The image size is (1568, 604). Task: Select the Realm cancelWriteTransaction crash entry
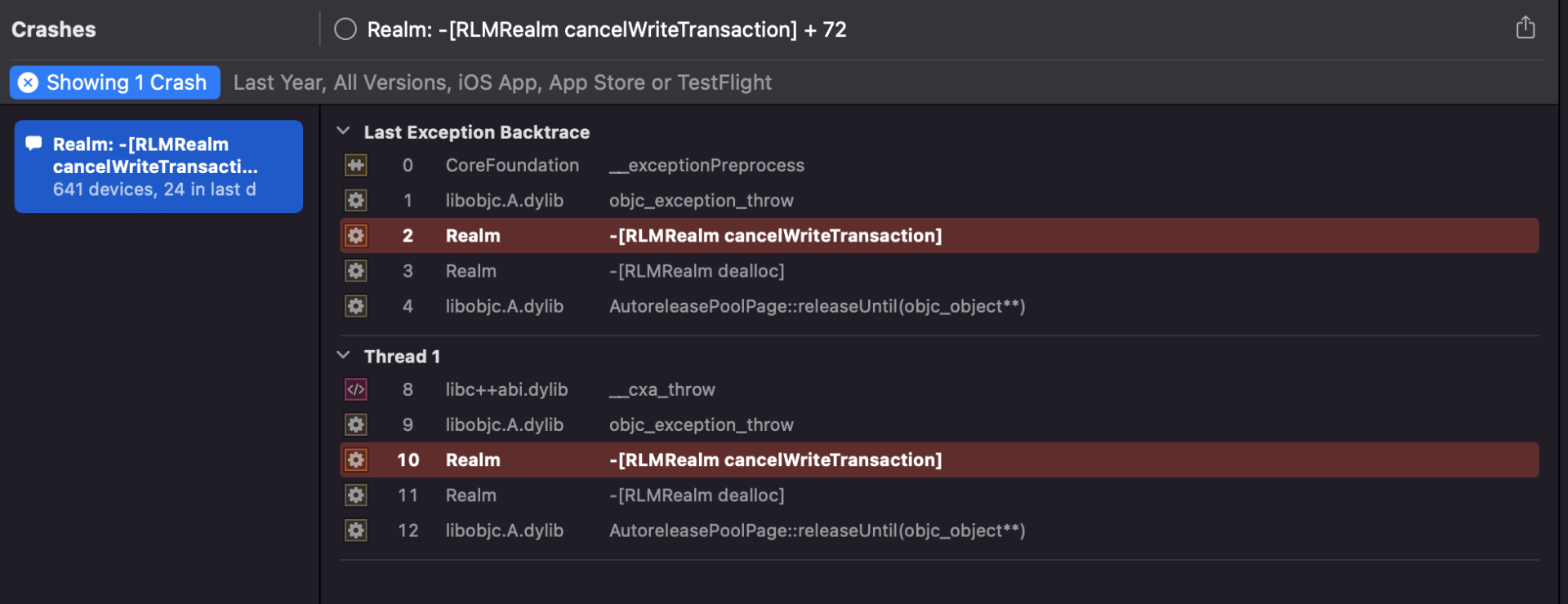(158, 167)
